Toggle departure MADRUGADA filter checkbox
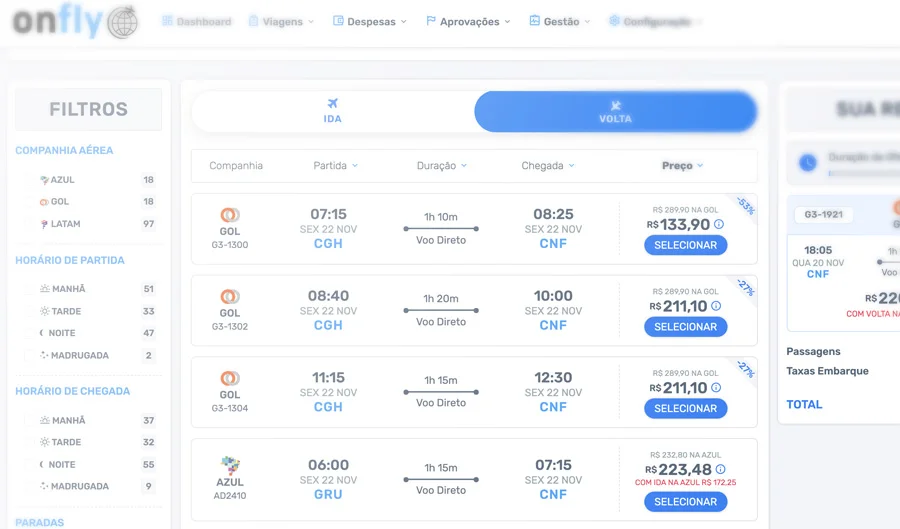 point(29,355)
